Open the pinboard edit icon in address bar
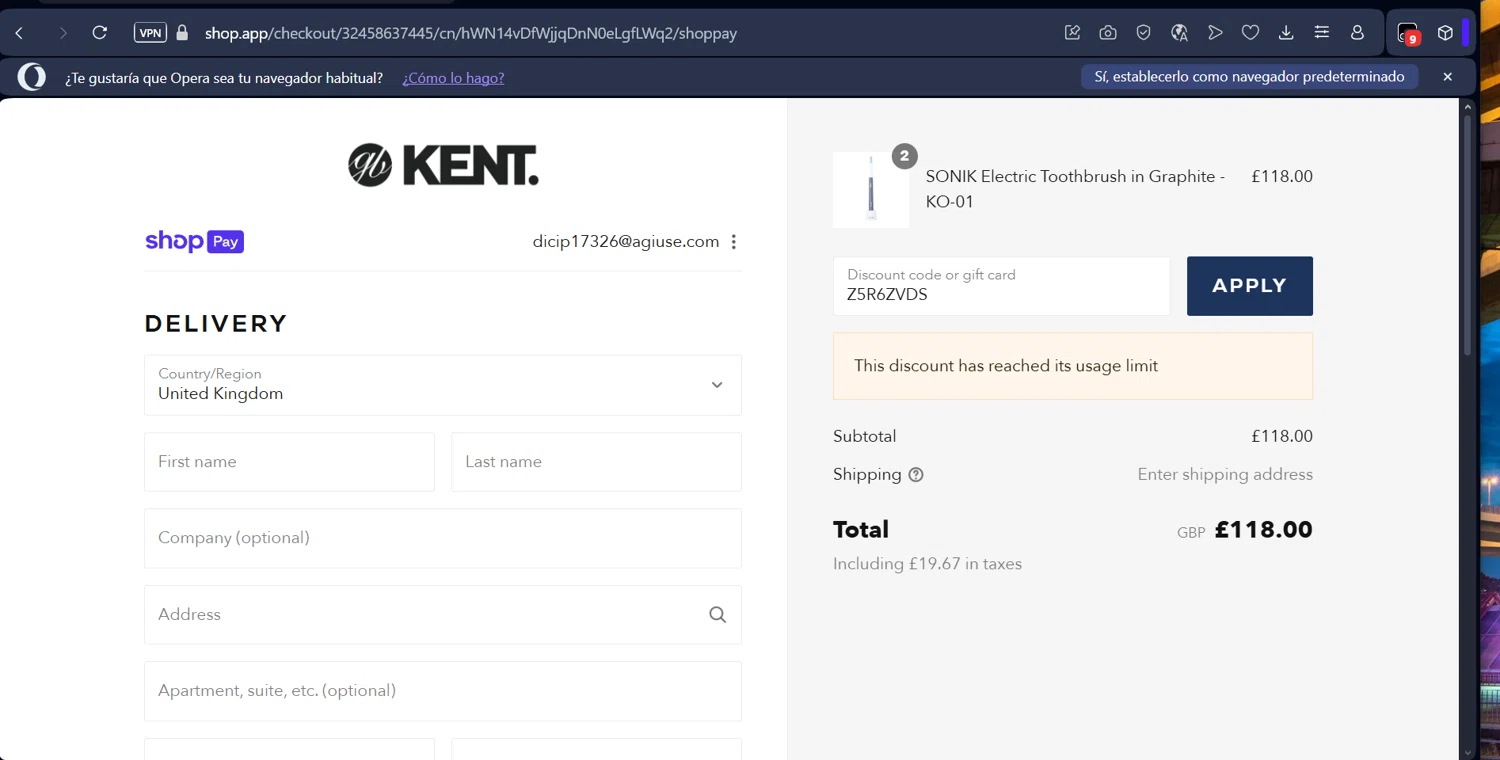1500x760 pixels. point(1072,33)
